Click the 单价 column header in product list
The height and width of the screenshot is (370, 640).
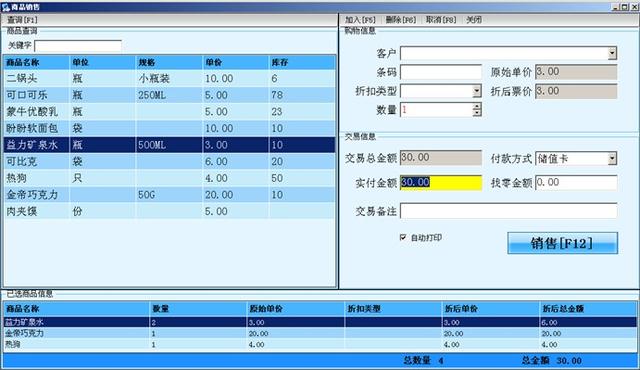236,62
